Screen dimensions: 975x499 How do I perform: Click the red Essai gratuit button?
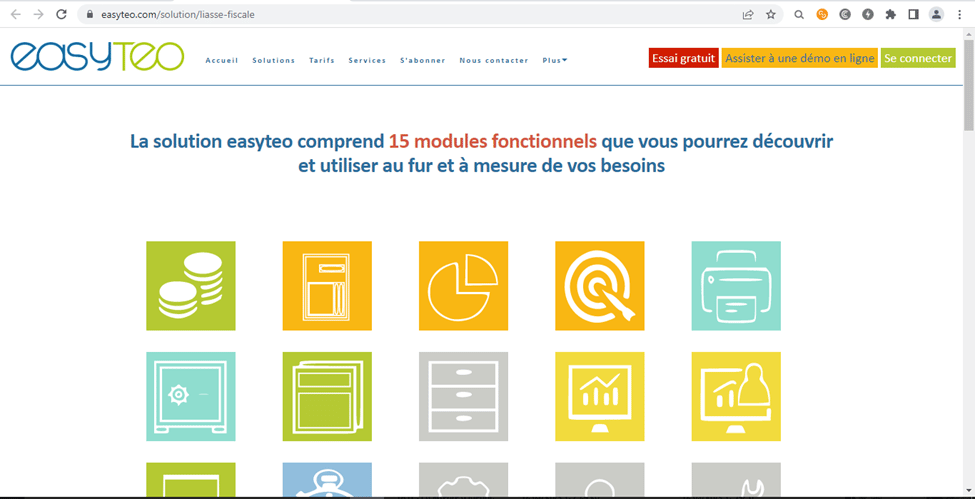pos(683,58)
